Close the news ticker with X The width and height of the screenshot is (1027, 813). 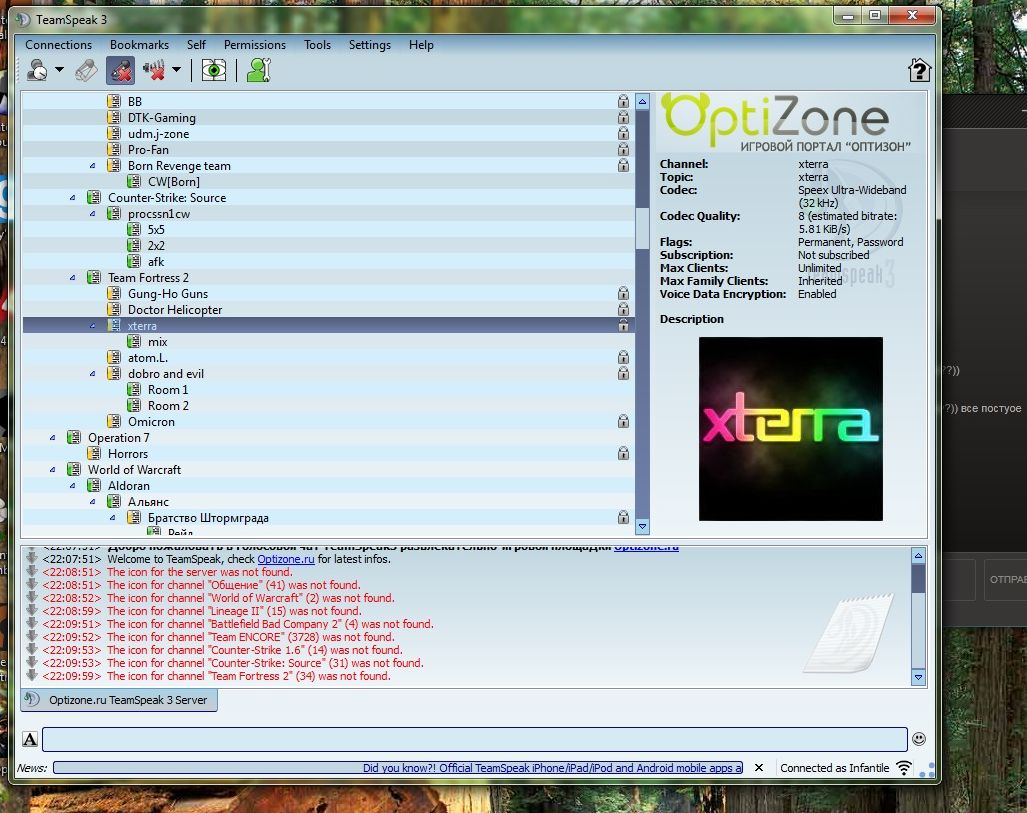(x=758, y=768)
